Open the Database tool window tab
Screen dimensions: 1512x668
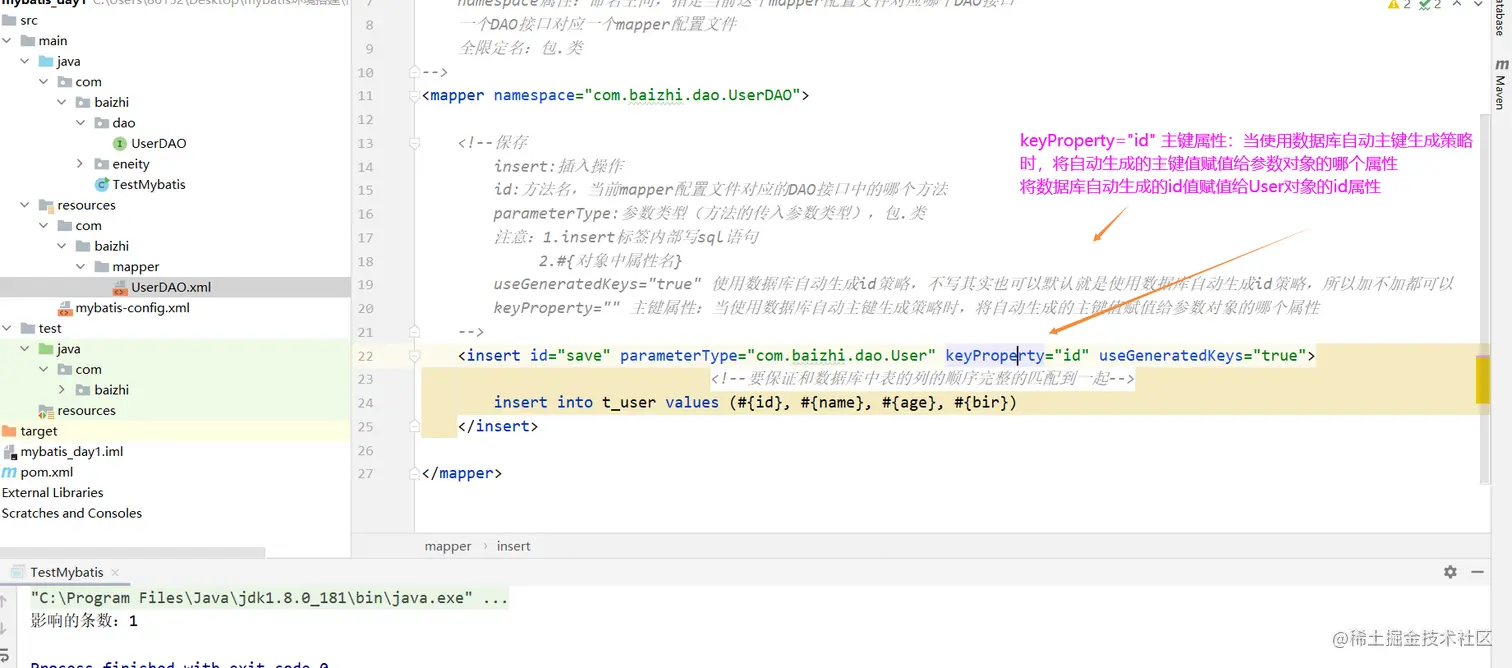[x=1501, y=17]
